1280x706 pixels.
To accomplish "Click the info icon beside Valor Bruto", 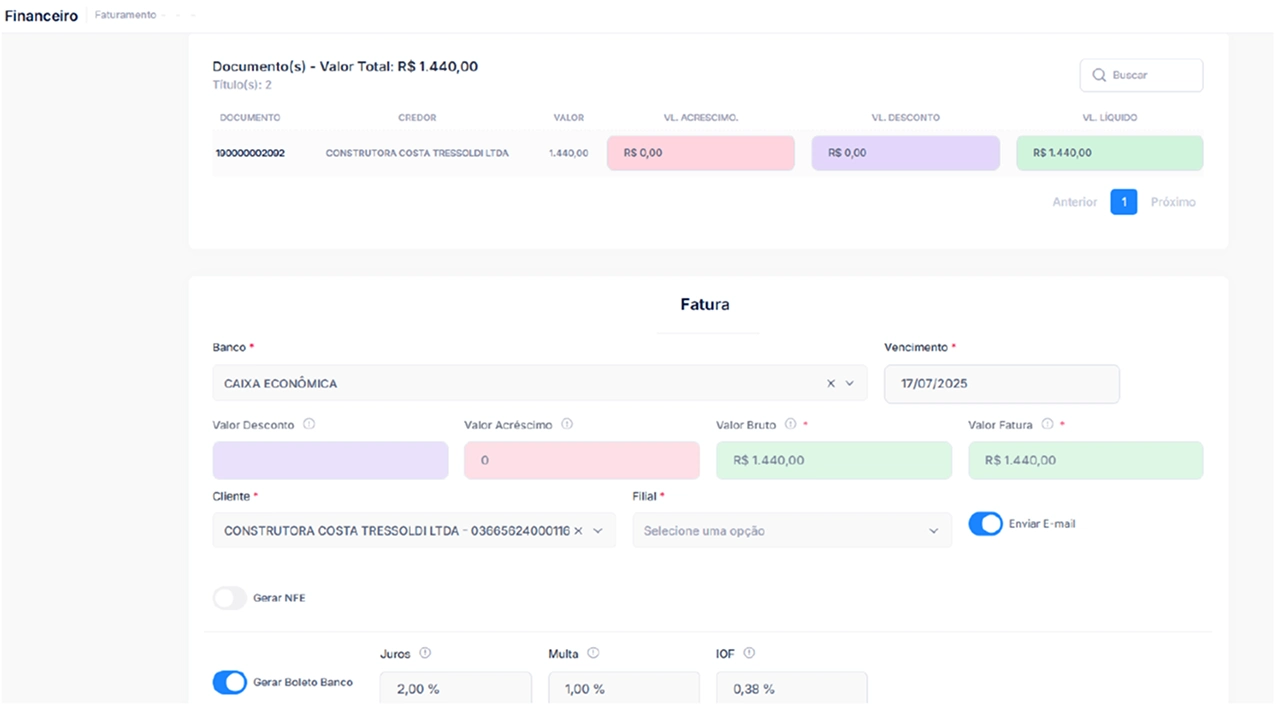I will [791, 424].
